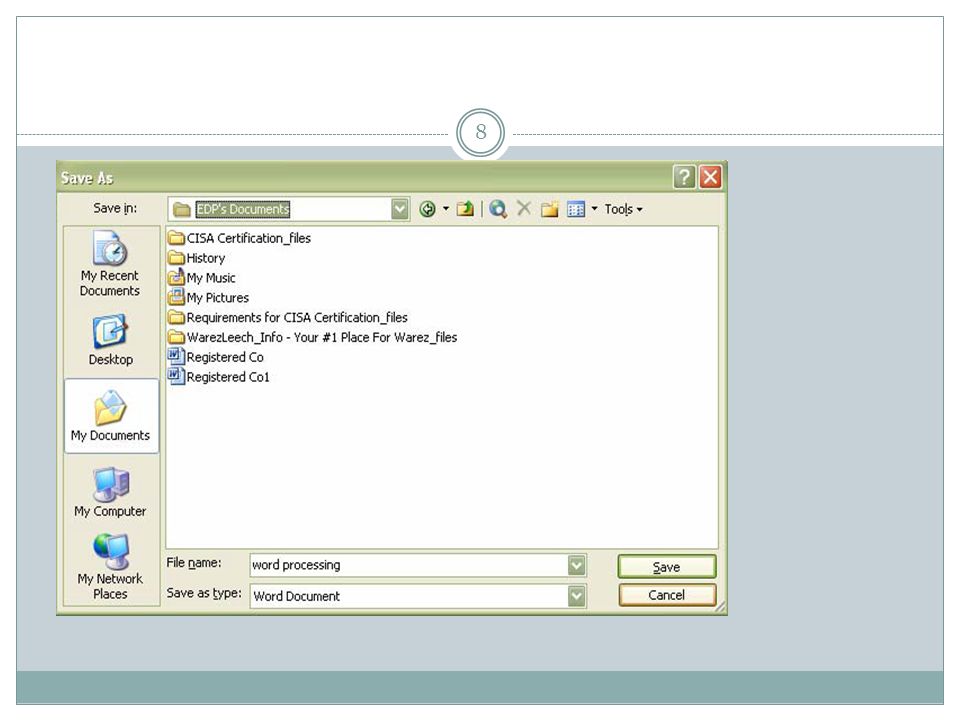Select Requirements for CISA Certification_files folder
The image size is (960, 720).
click(x=288, y=317)
